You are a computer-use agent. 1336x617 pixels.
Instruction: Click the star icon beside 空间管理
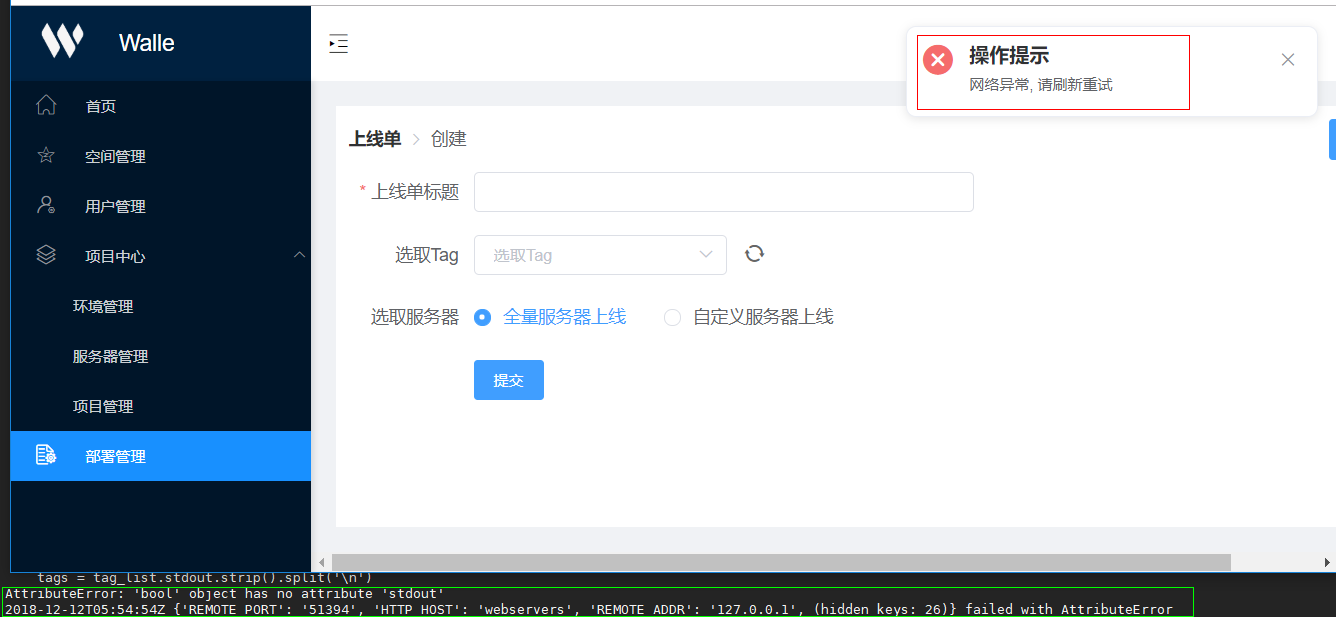point(46,155)
